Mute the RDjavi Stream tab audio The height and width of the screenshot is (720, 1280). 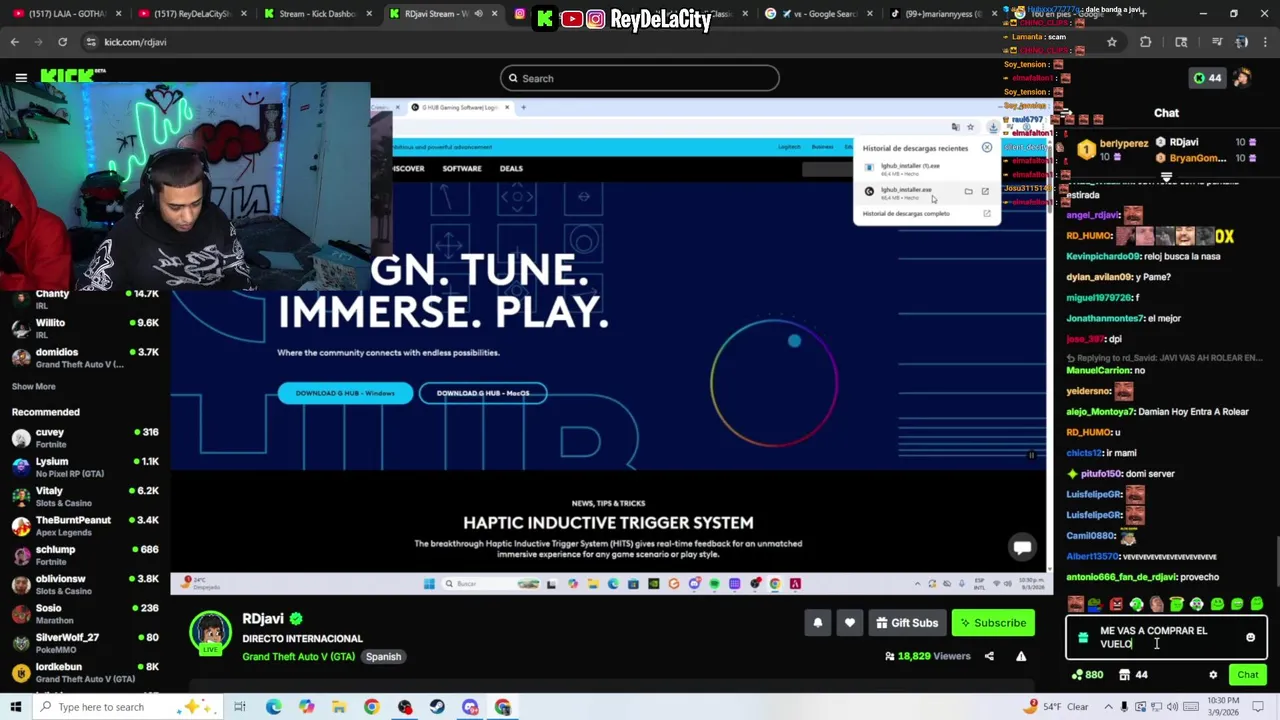pos(478,14)
